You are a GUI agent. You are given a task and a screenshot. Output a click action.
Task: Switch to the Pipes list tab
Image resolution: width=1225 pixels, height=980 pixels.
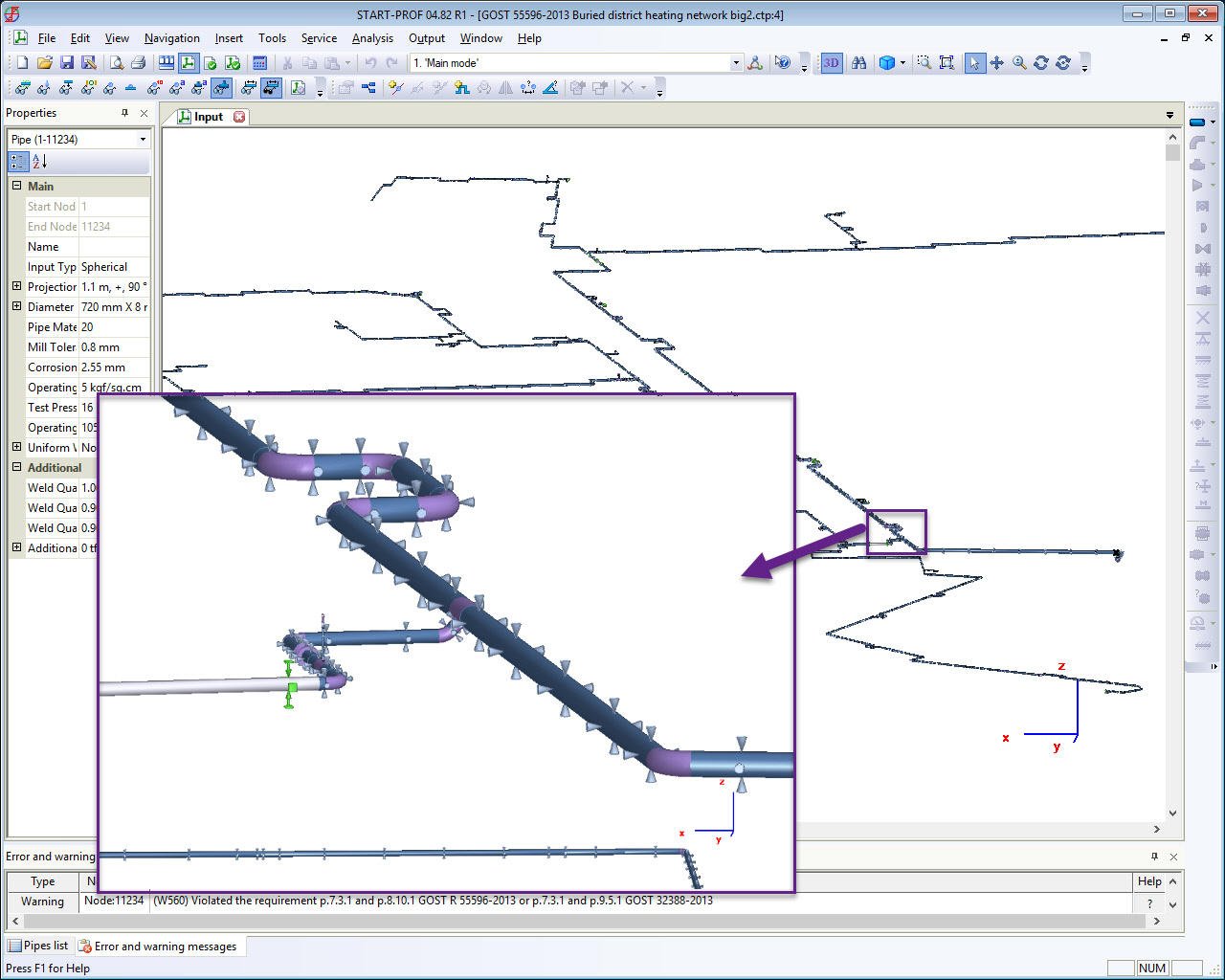tap(38, 946)
